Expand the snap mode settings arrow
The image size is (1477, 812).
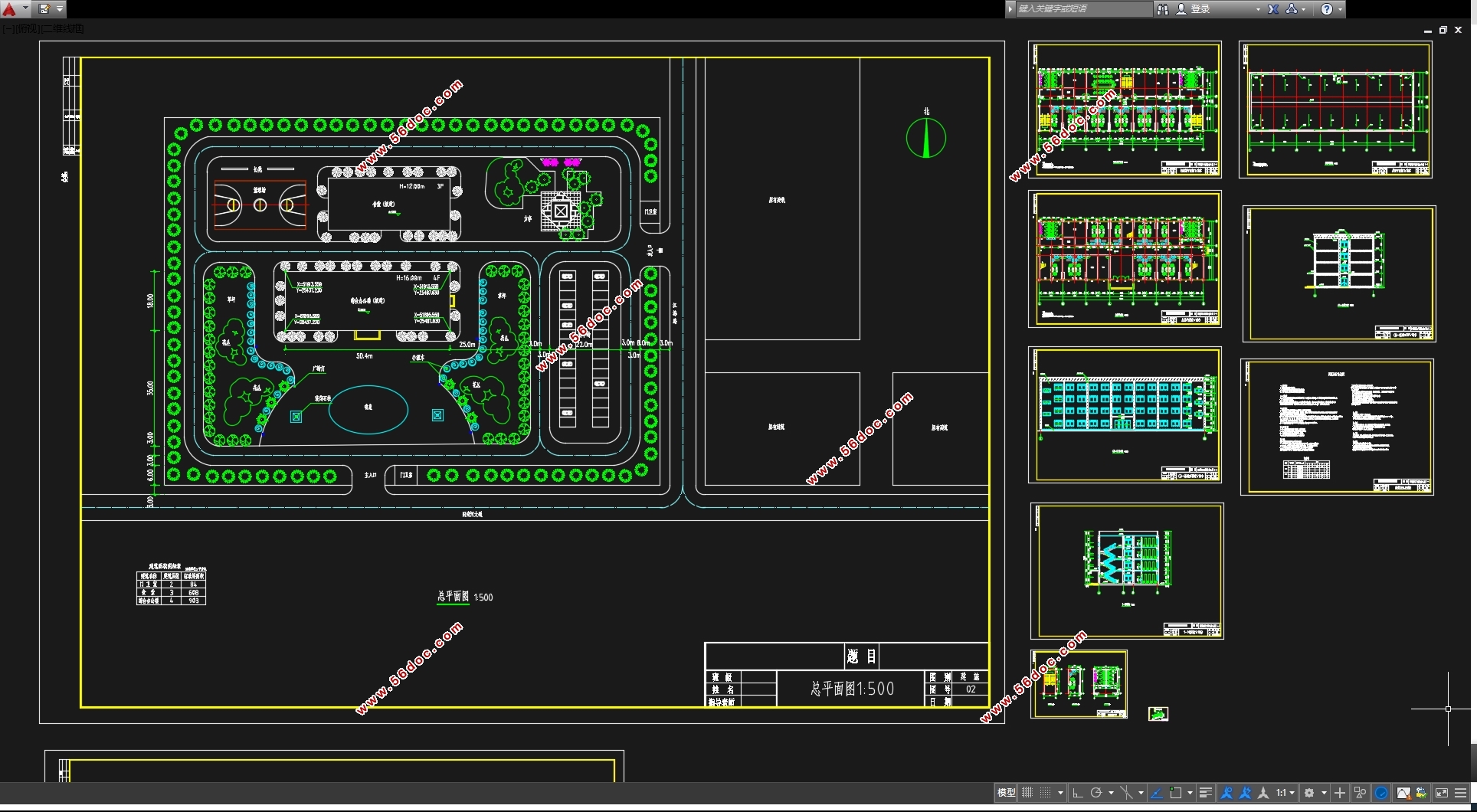click(x=1060, y=793)
